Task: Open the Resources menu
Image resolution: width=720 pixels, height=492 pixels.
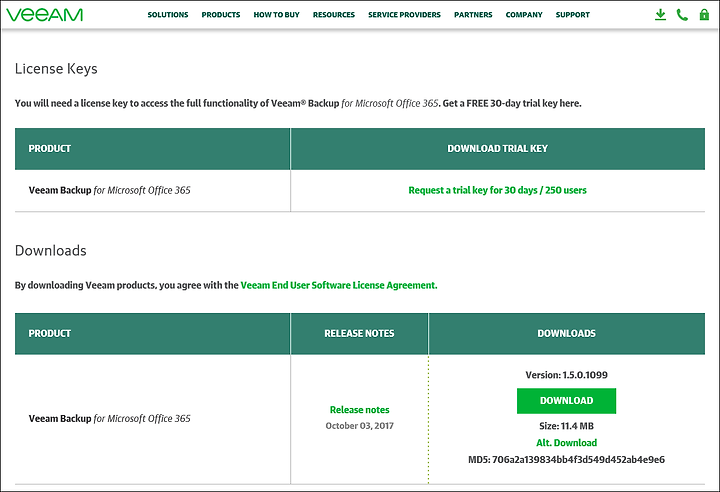Action: [334, 15]
